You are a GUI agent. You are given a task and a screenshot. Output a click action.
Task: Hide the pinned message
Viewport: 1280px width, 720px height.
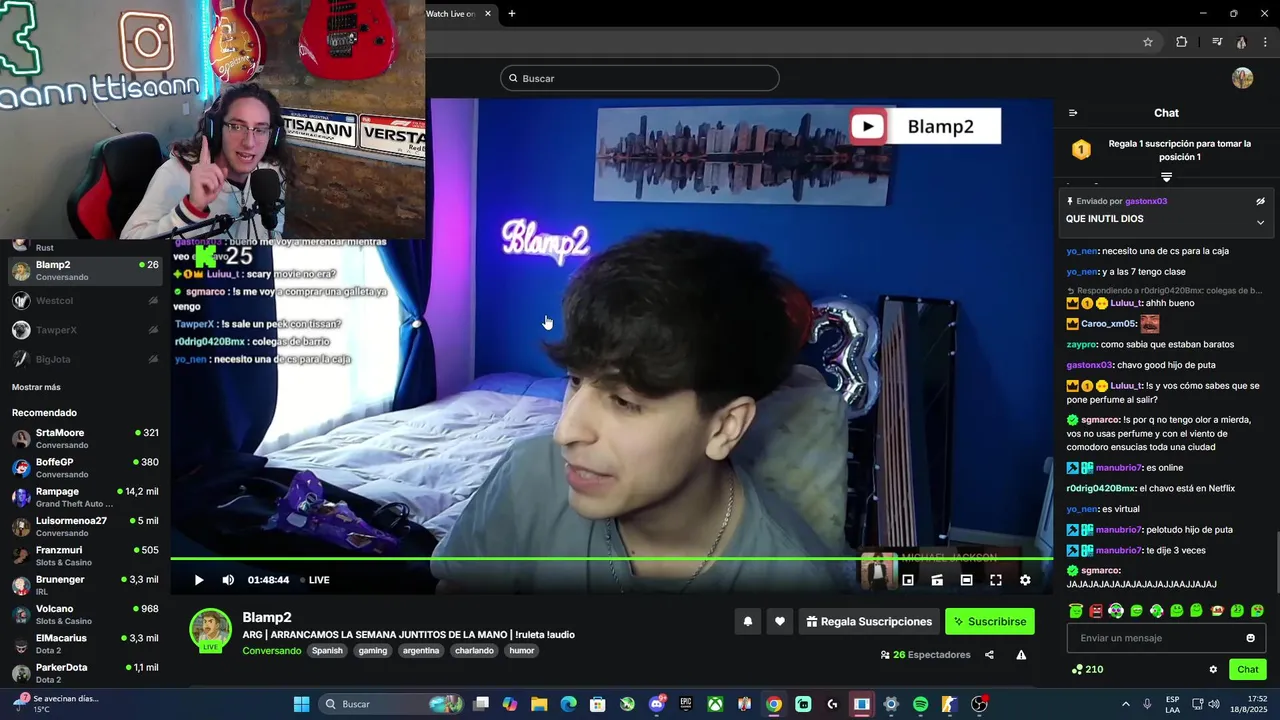click(x=1260, y=201)
